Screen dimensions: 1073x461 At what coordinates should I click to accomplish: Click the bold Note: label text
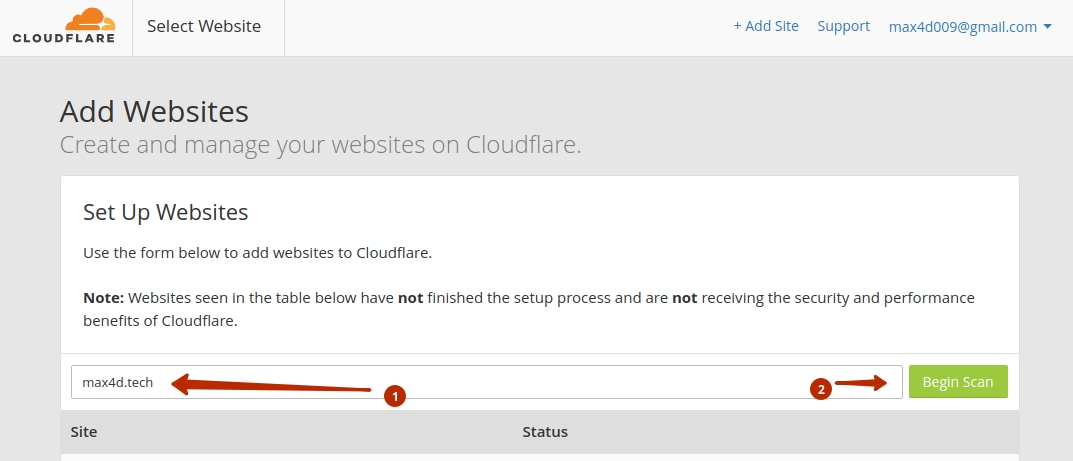[103, 298]
